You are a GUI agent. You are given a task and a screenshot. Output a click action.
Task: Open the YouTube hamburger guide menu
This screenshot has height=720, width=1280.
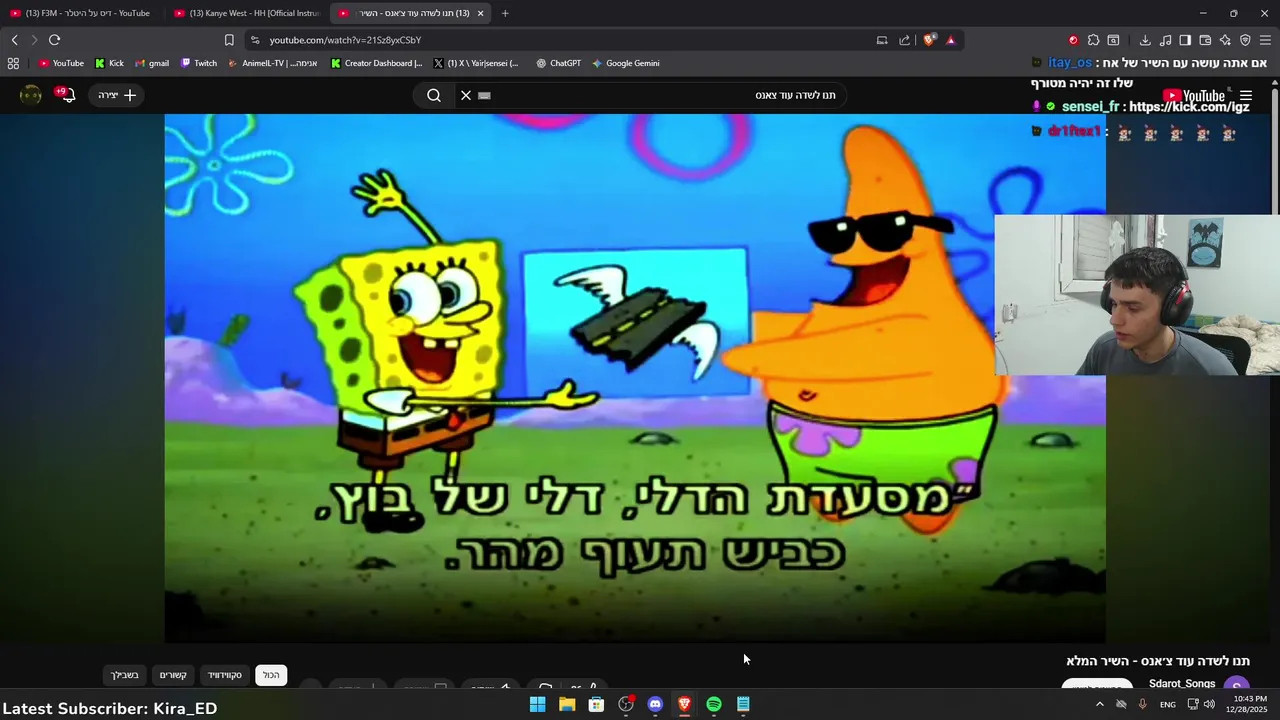[x=1246, y=96]
